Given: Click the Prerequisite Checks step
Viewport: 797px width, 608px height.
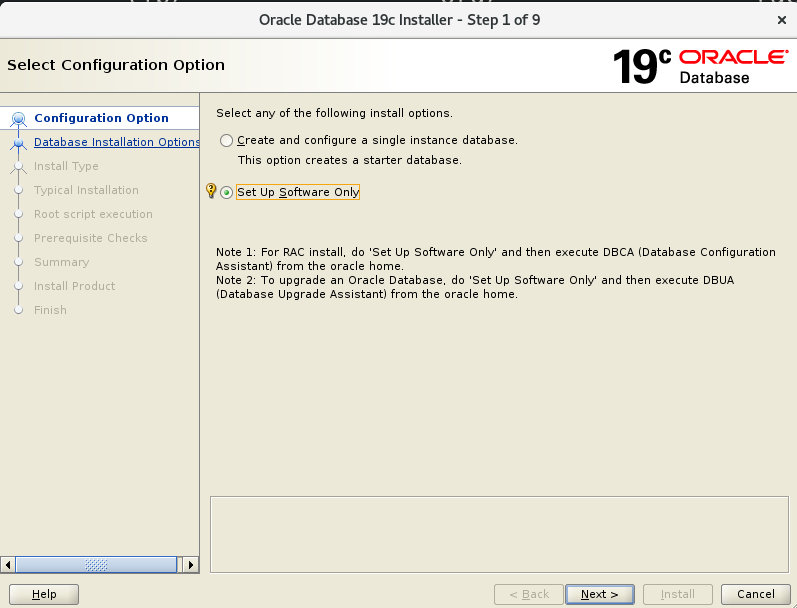Looking at the screenshot, I should click(90, 238).
